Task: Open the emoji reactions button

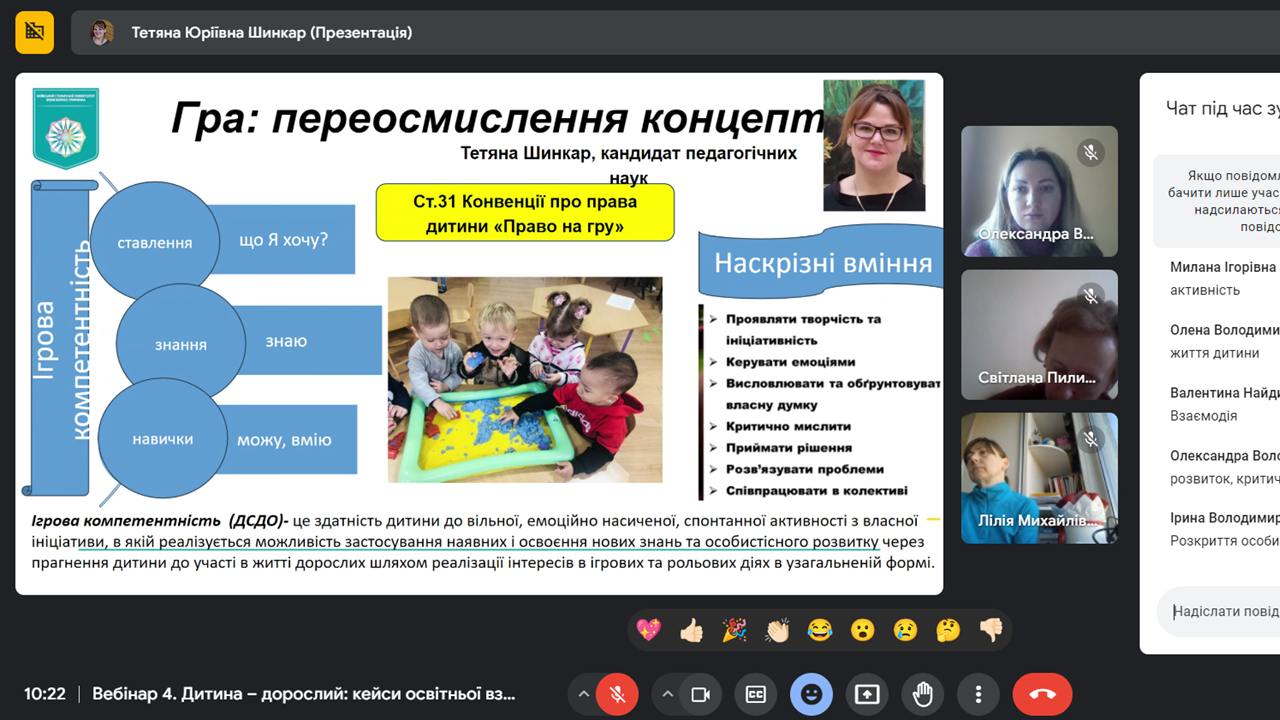Action: (x=811, y=694)
